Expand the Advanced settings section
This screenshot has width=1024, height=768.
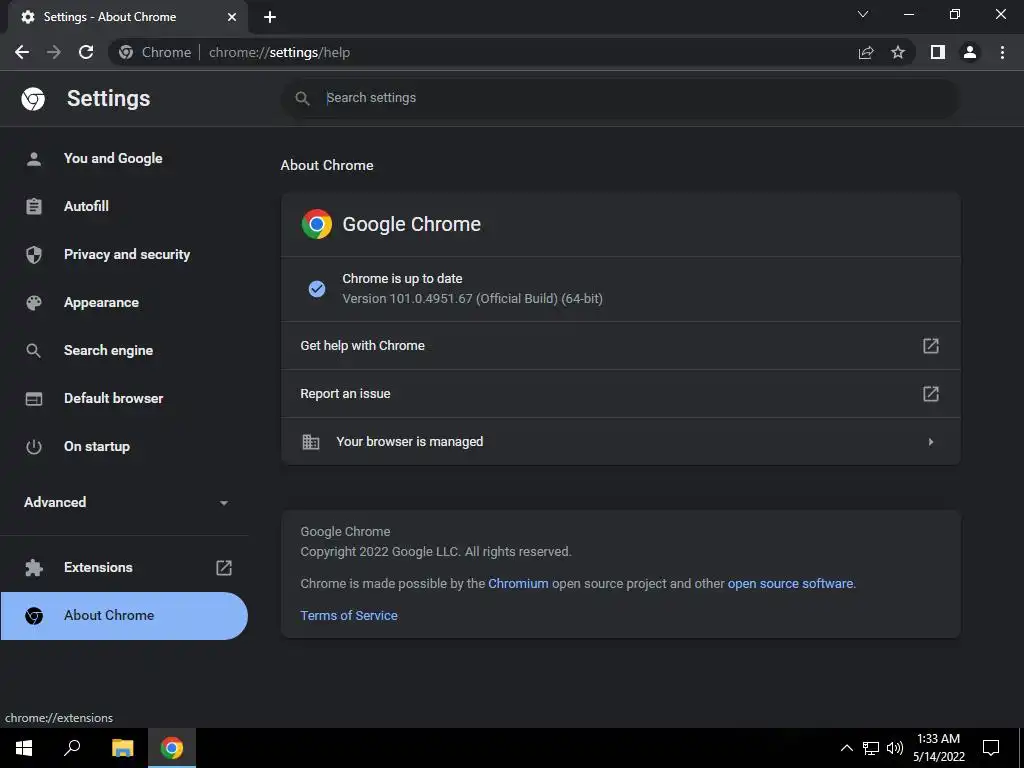coord(125,502)
